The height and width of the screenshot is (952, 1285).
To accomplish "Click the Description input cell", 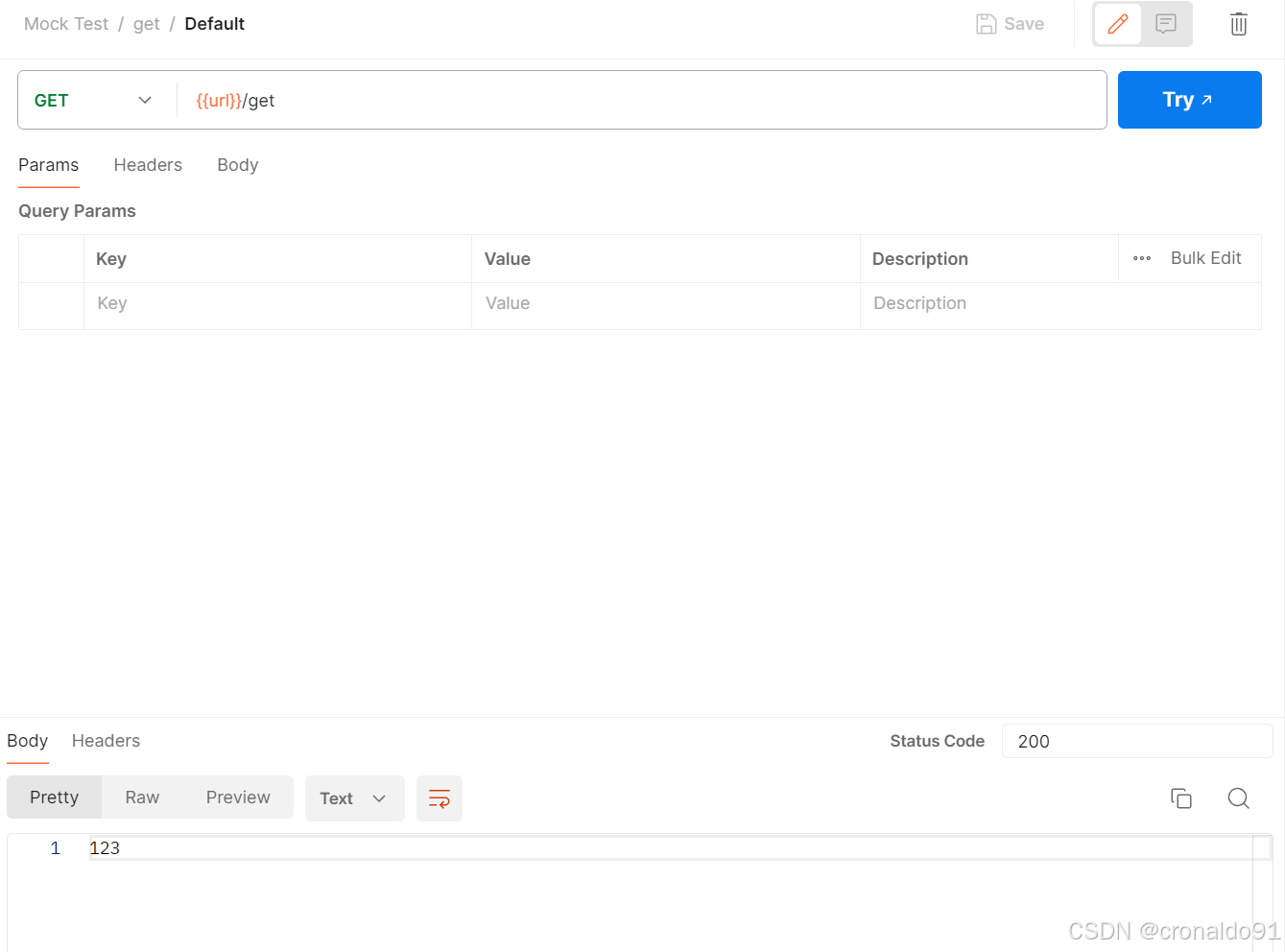I will [x=1060, y=304].
